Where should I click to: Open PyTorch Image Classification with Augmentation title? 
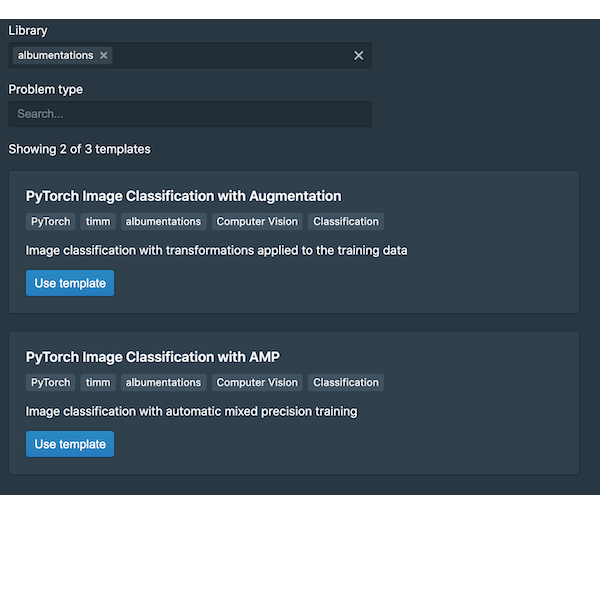tap(184, 196)
